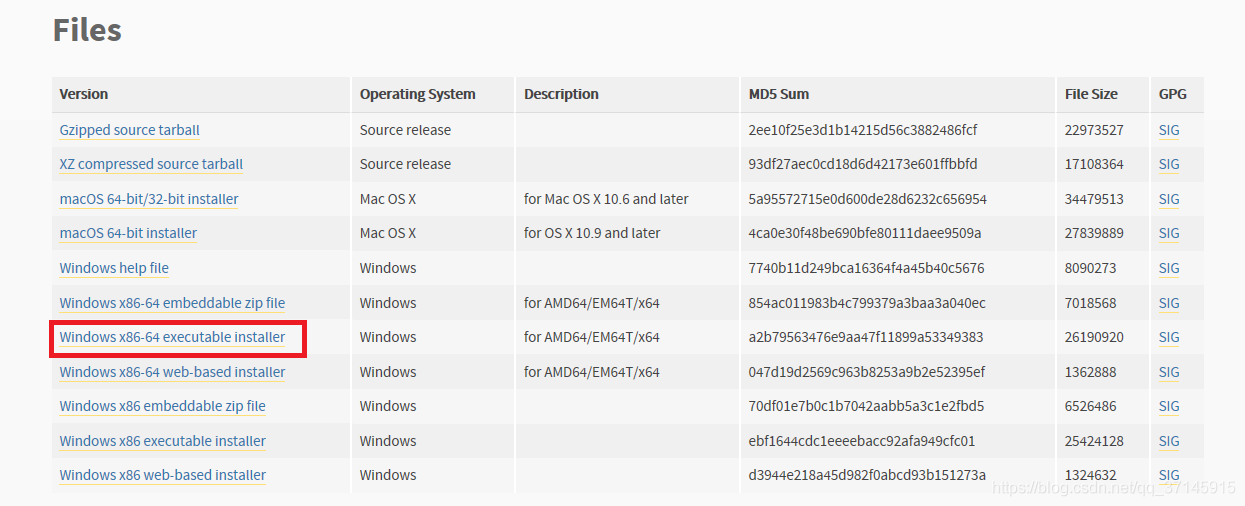Download Windows x86-64 embeddable zip file
1245x506 pixels.
click(x=172, y=303)
